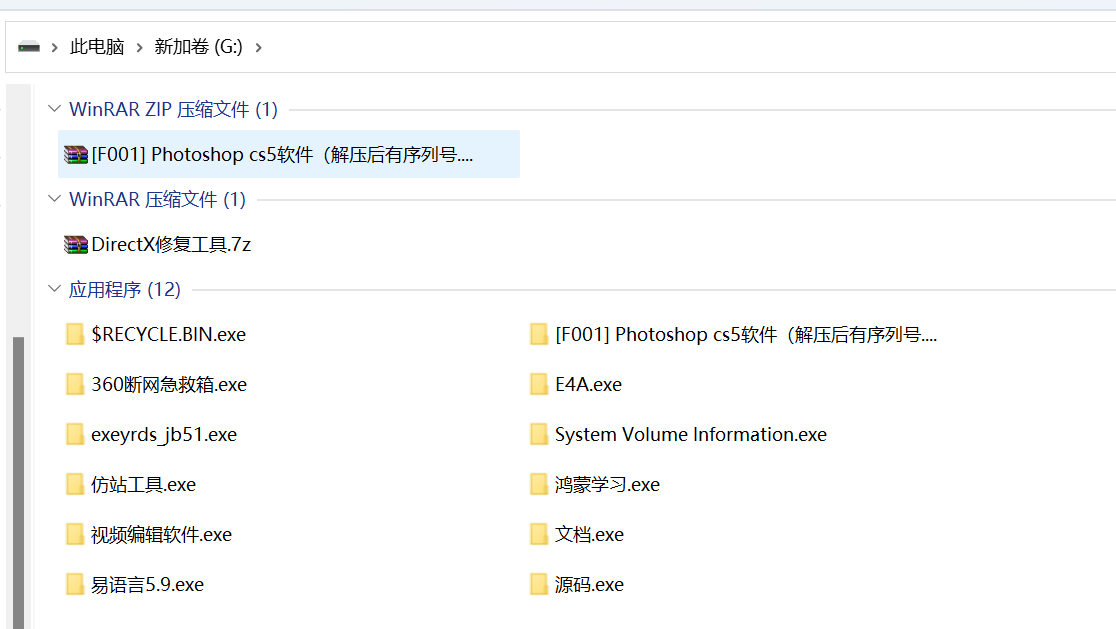Select the 源码.exe name

tap(590, 585)
